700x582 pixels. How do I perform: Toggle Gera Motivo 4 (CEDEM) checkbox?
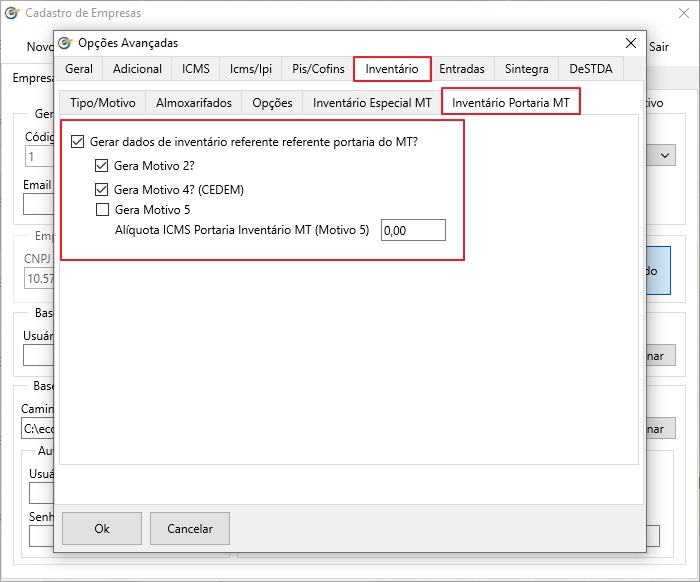[102, 189]
